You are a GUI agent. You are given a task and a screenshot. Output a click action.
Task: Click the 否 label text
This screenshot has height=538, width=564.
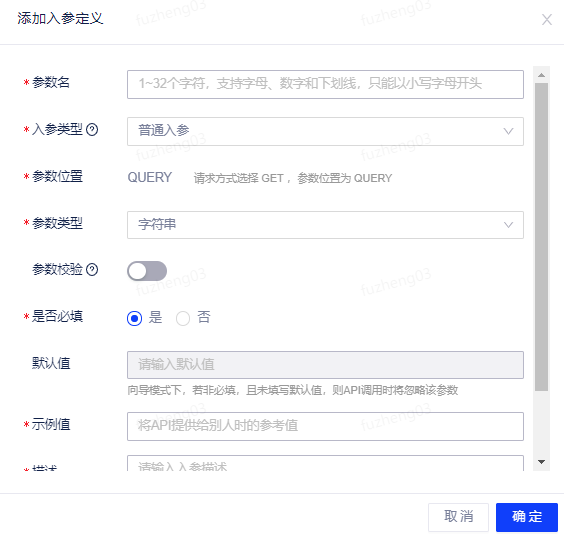point(204,317)
